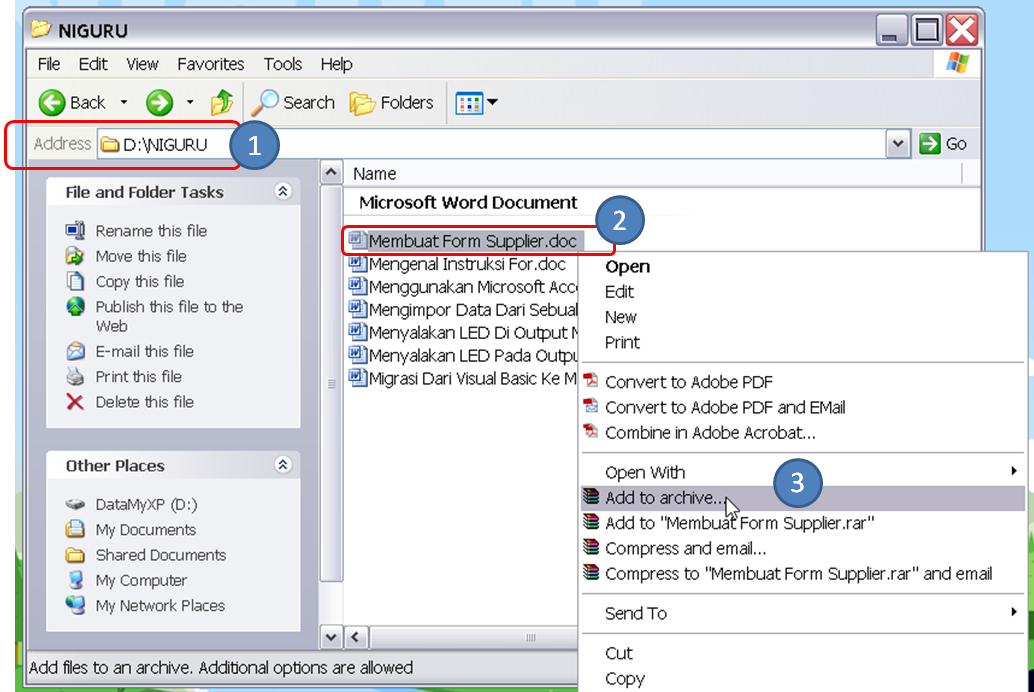Open My Network Places link
Viewport: 1034px width, 692px height.
pyautogui.click(x=159, y=605)
